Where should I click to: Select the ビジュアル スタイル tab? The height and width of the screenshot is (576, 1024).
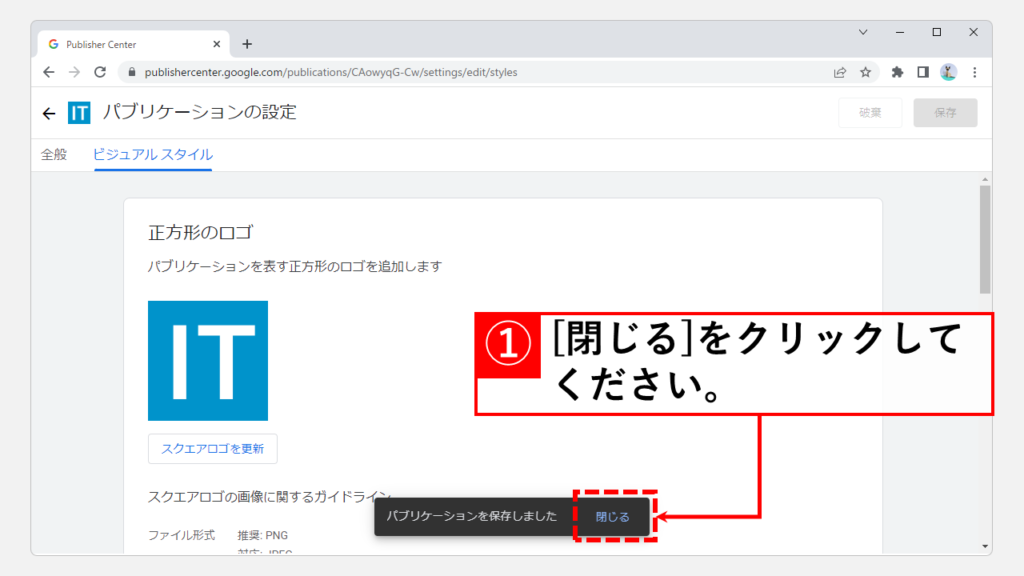click(x=153, y=155)
